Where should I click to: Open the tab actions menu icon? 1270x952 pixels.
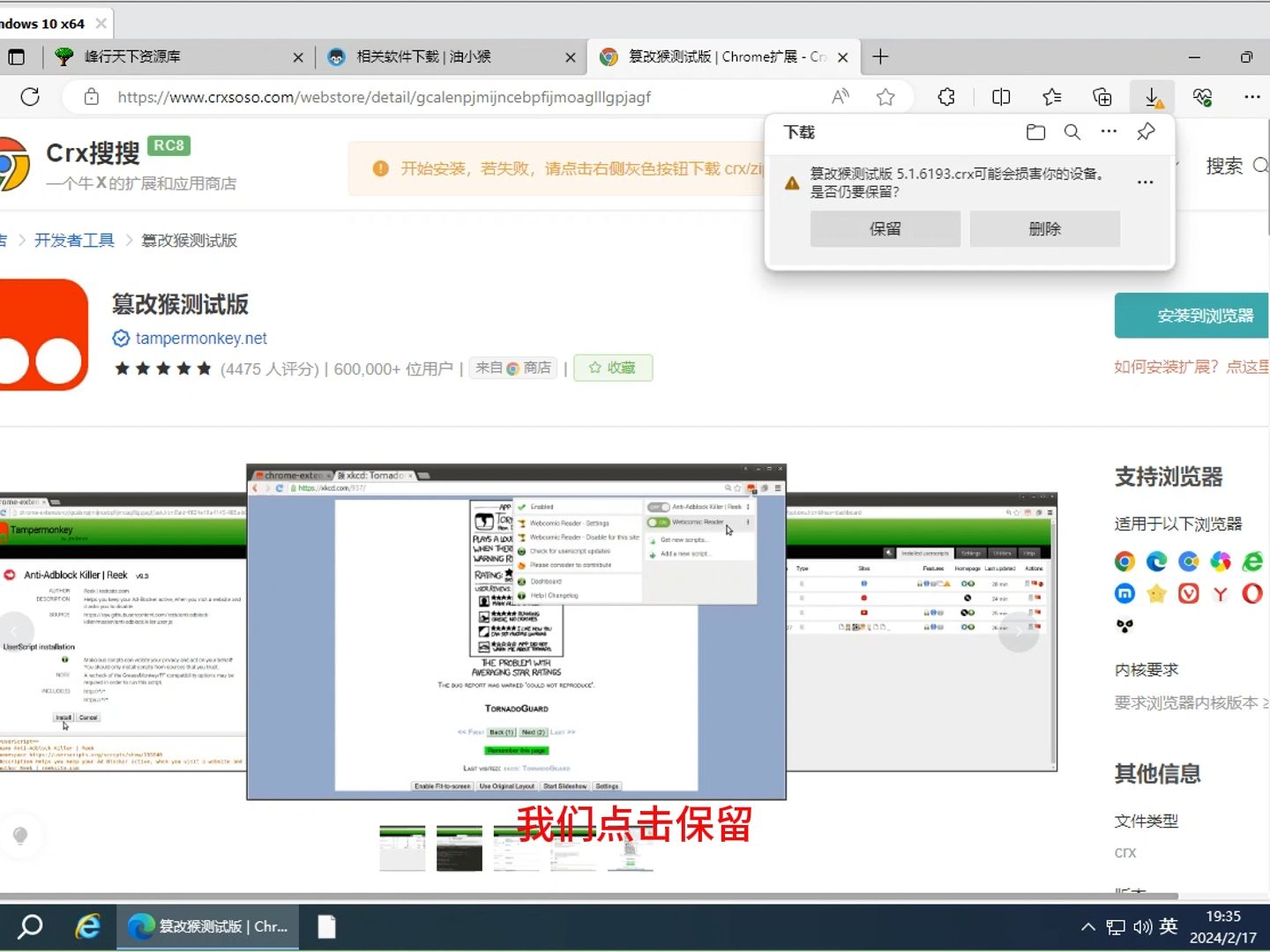pos(16,57)
